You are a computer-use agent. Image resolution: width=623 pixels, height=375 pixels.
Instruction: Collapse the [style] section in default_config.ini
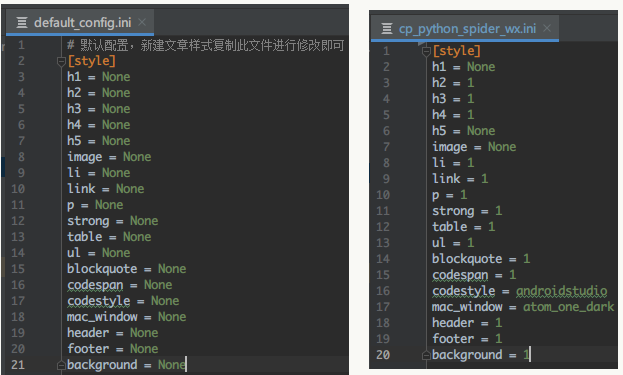(x=61, y=61)
